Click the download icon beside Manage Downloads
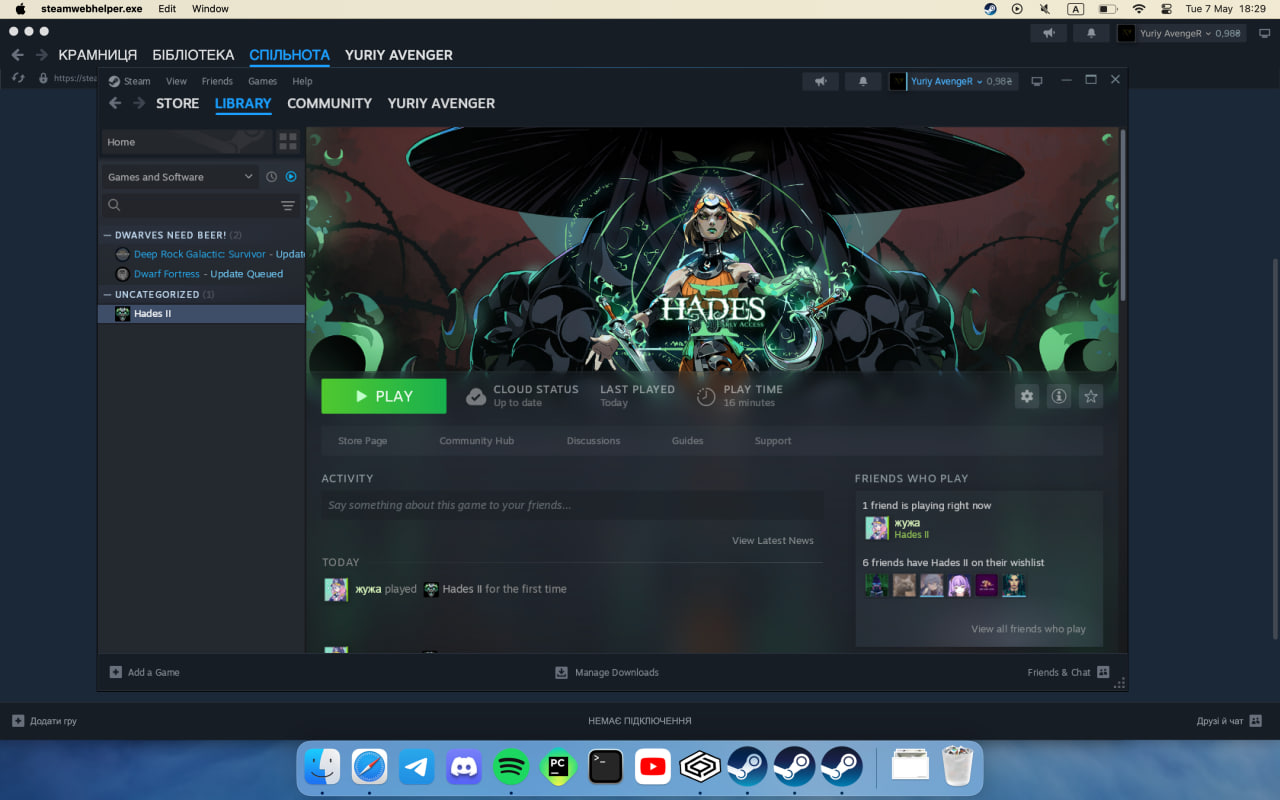Viewport: 1280px width, 800px height. pos(561,672)
